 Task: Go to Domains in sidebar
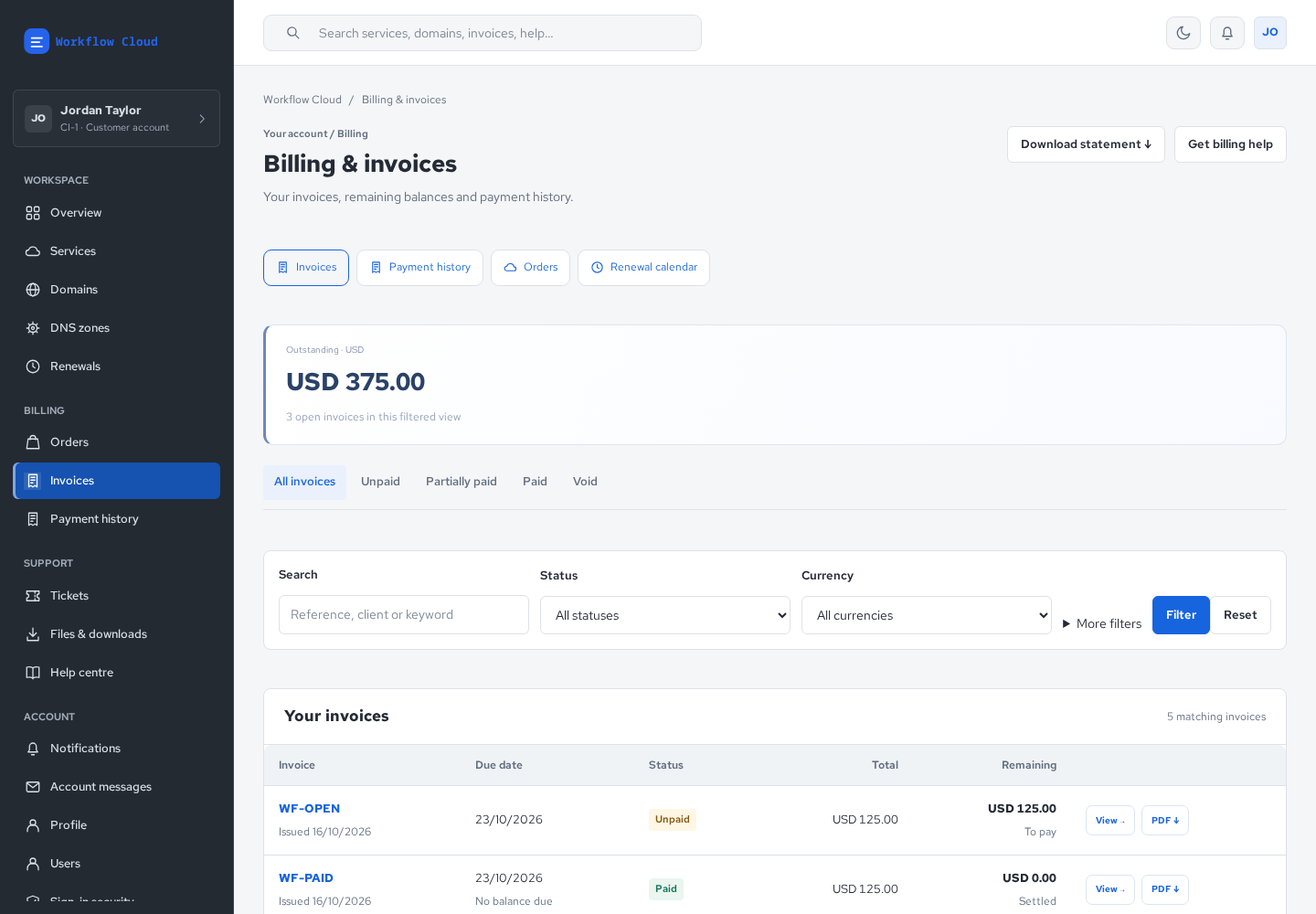click(x=116, y=290)
